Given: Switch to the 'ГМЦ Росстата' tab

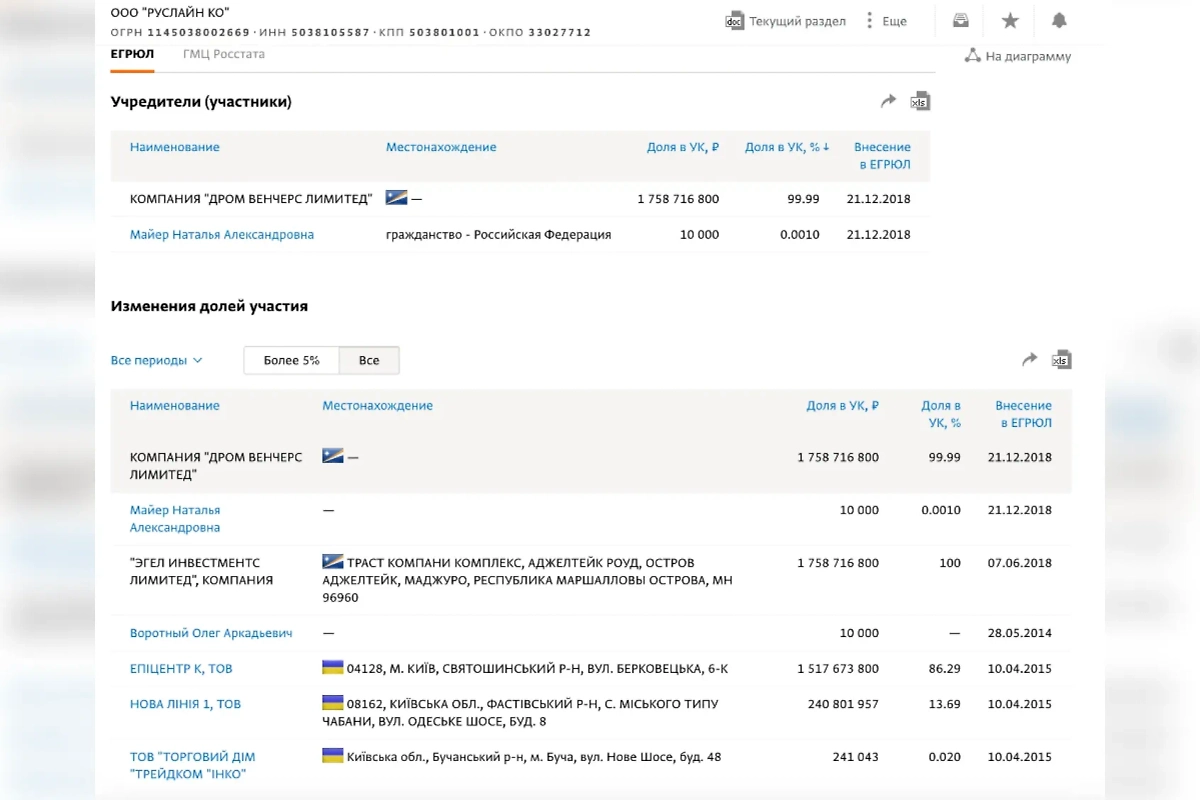Looking at the screenshot, I should 224,54.
